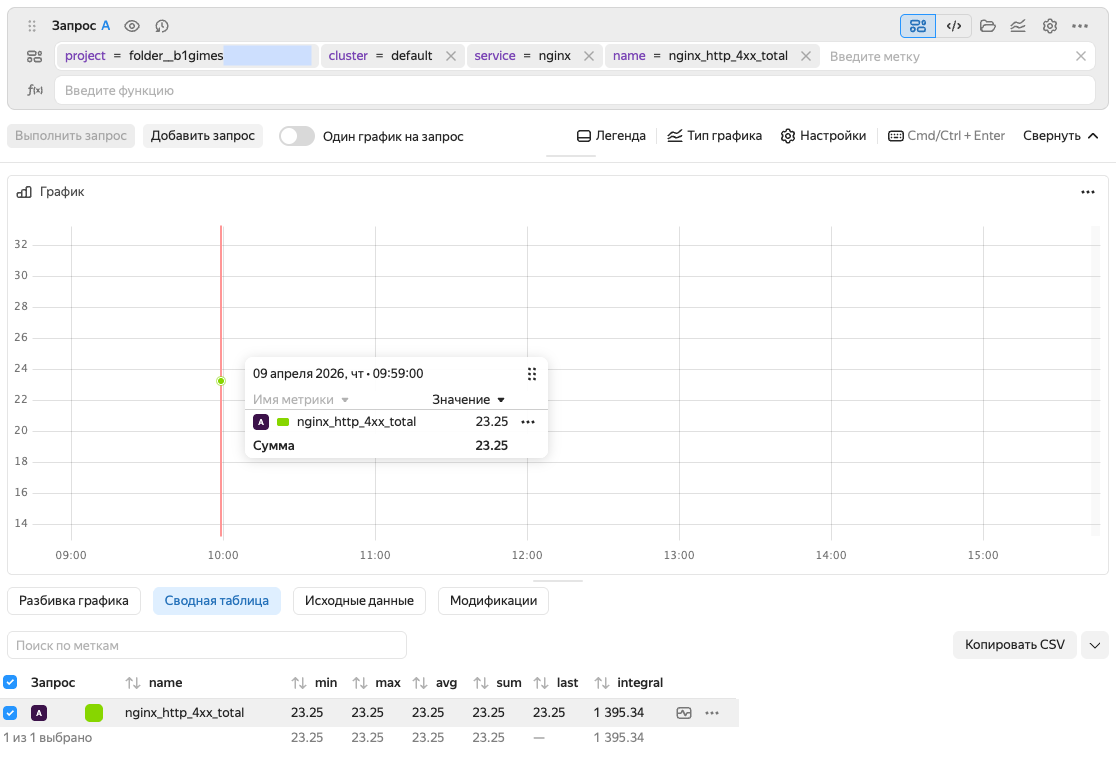Open Тип графика chart type selector
The image size is (1116, 767).
714,136
